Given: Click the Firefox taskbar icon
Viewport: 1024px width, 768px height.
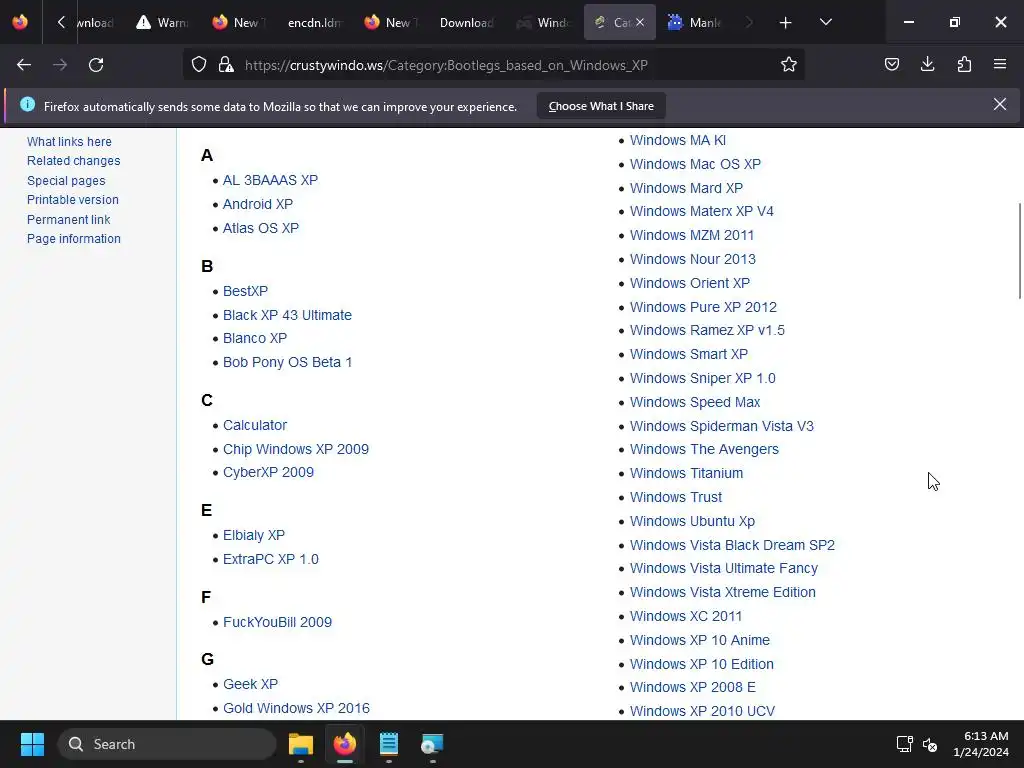Looking at the screenshot, I should pyautogui.click(x=345, y=744).
